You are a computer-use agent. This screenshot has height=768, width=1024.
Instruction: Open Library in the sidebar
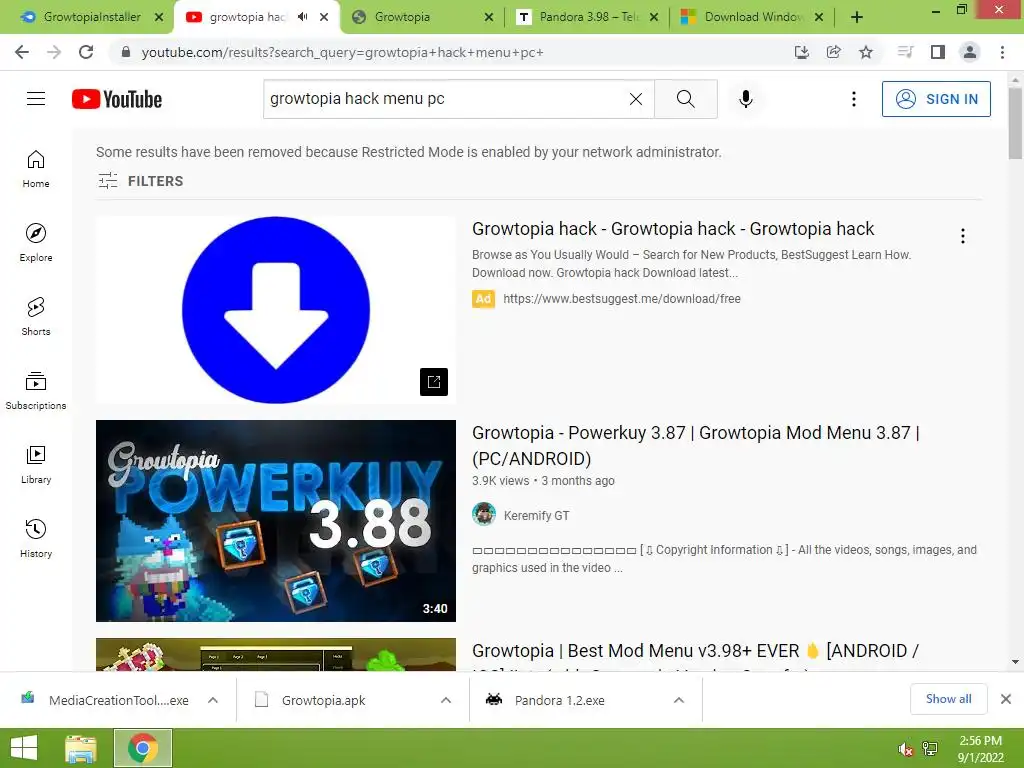[x=36, y=465]
